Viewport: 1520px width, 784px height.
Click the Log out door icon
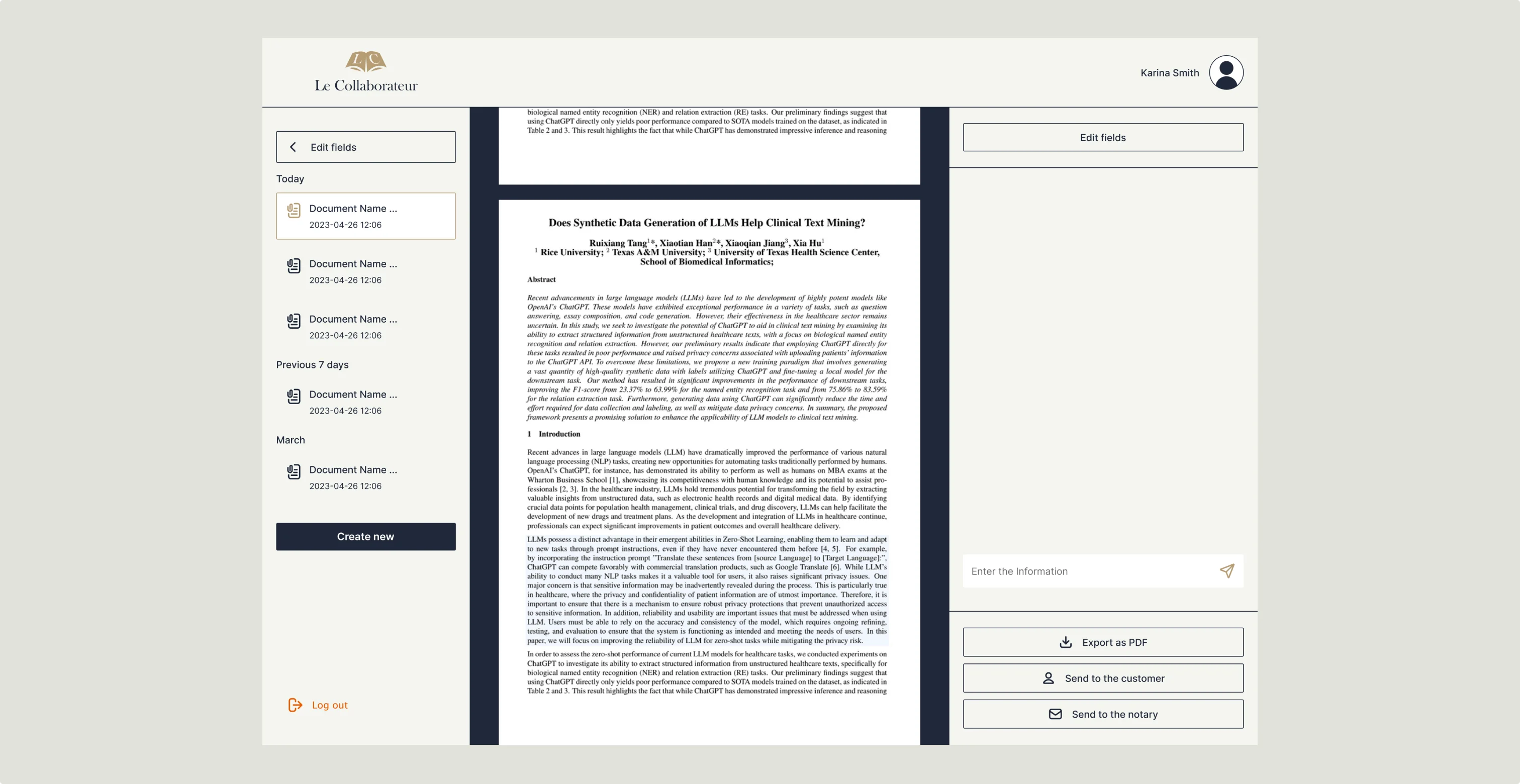(x=295, y=705)
